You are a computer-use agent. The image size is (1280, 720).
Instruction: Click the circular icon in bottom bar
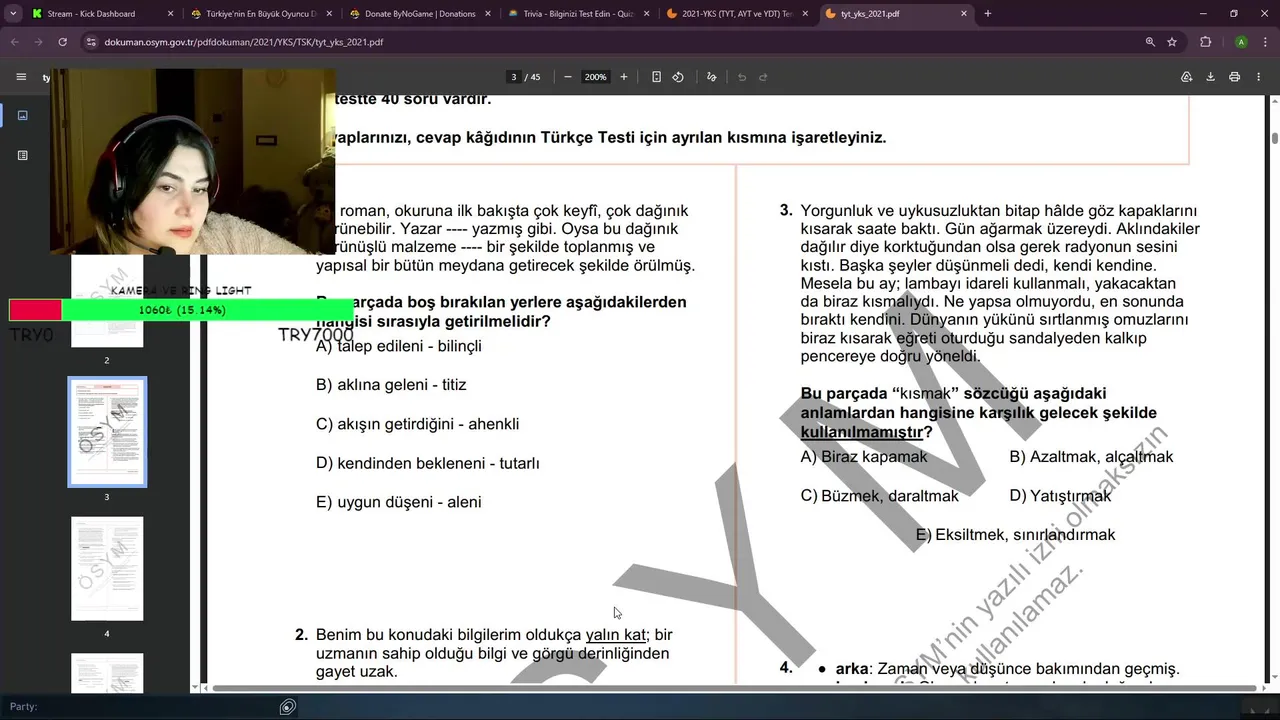(288, 707)
